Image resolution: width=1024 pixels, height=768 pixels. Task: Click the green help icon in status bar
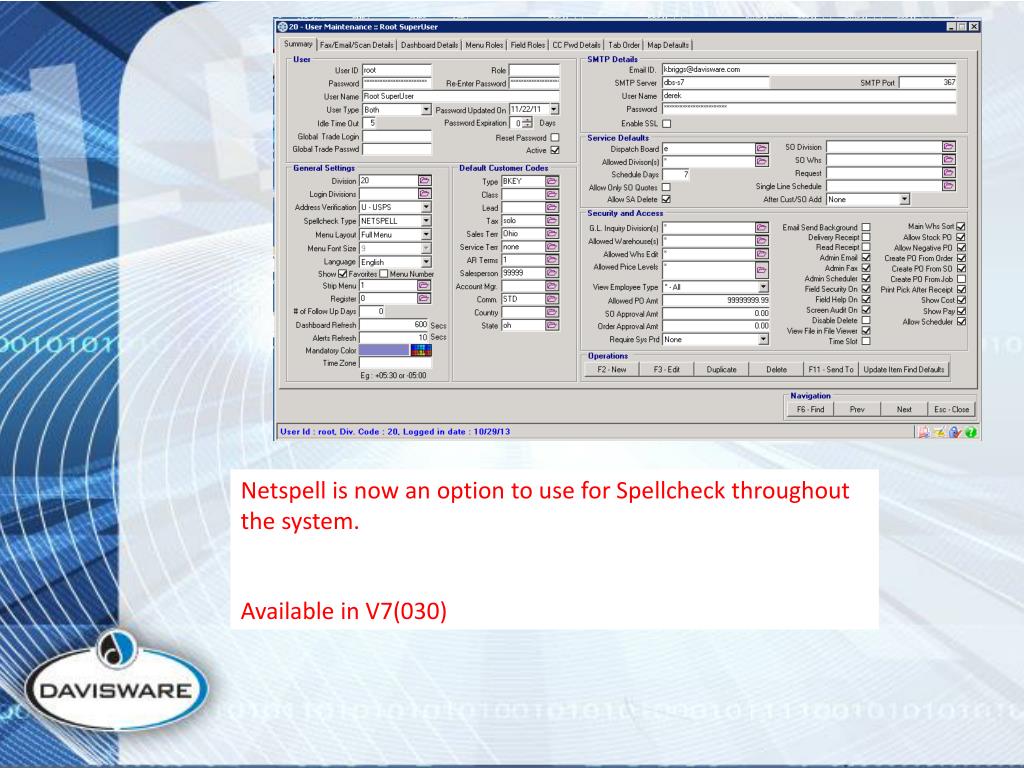click(x=970, y=432)
